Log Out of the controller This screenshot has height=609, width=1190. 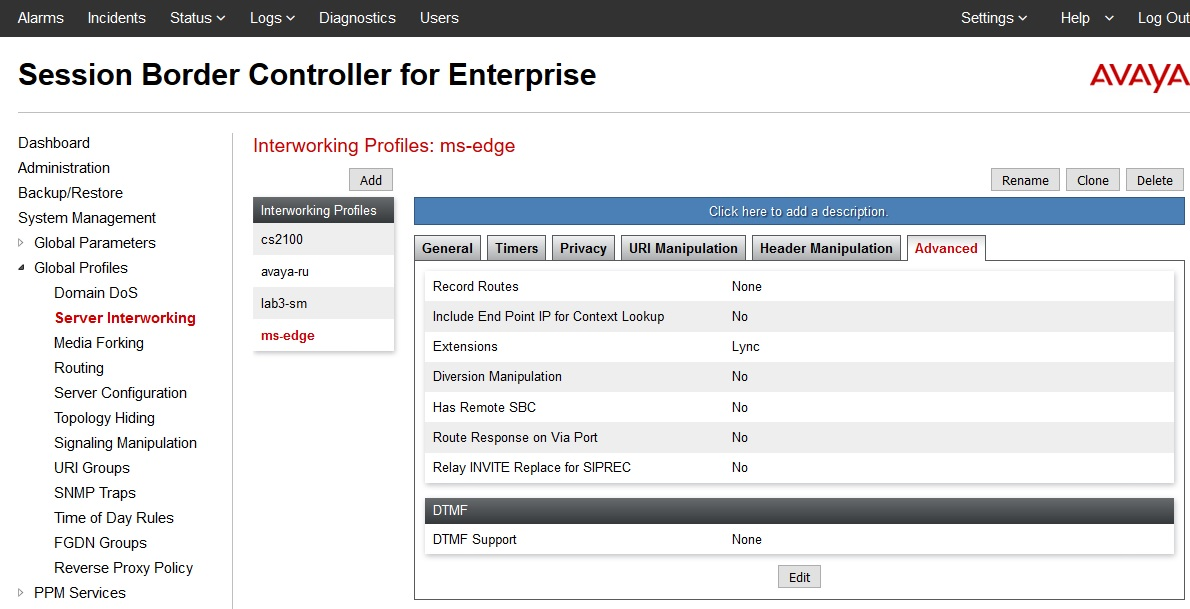point(1163,18)
